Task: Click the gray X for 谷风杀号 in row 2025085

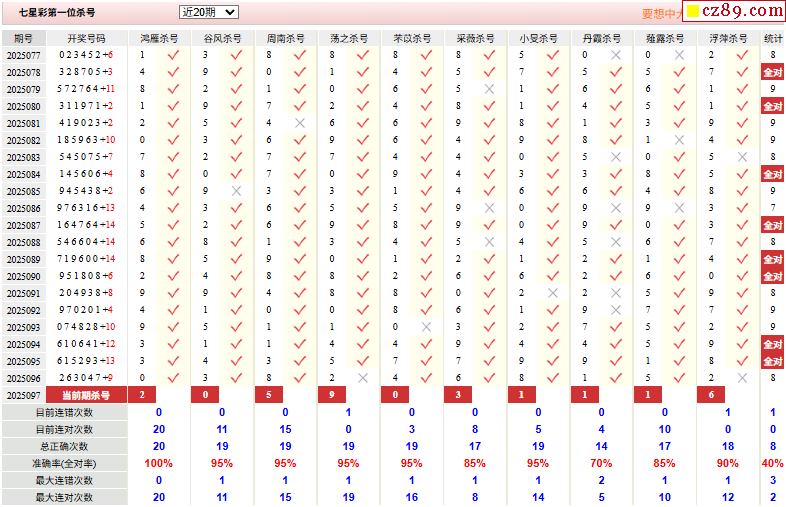Action: (x=237, y=191)
